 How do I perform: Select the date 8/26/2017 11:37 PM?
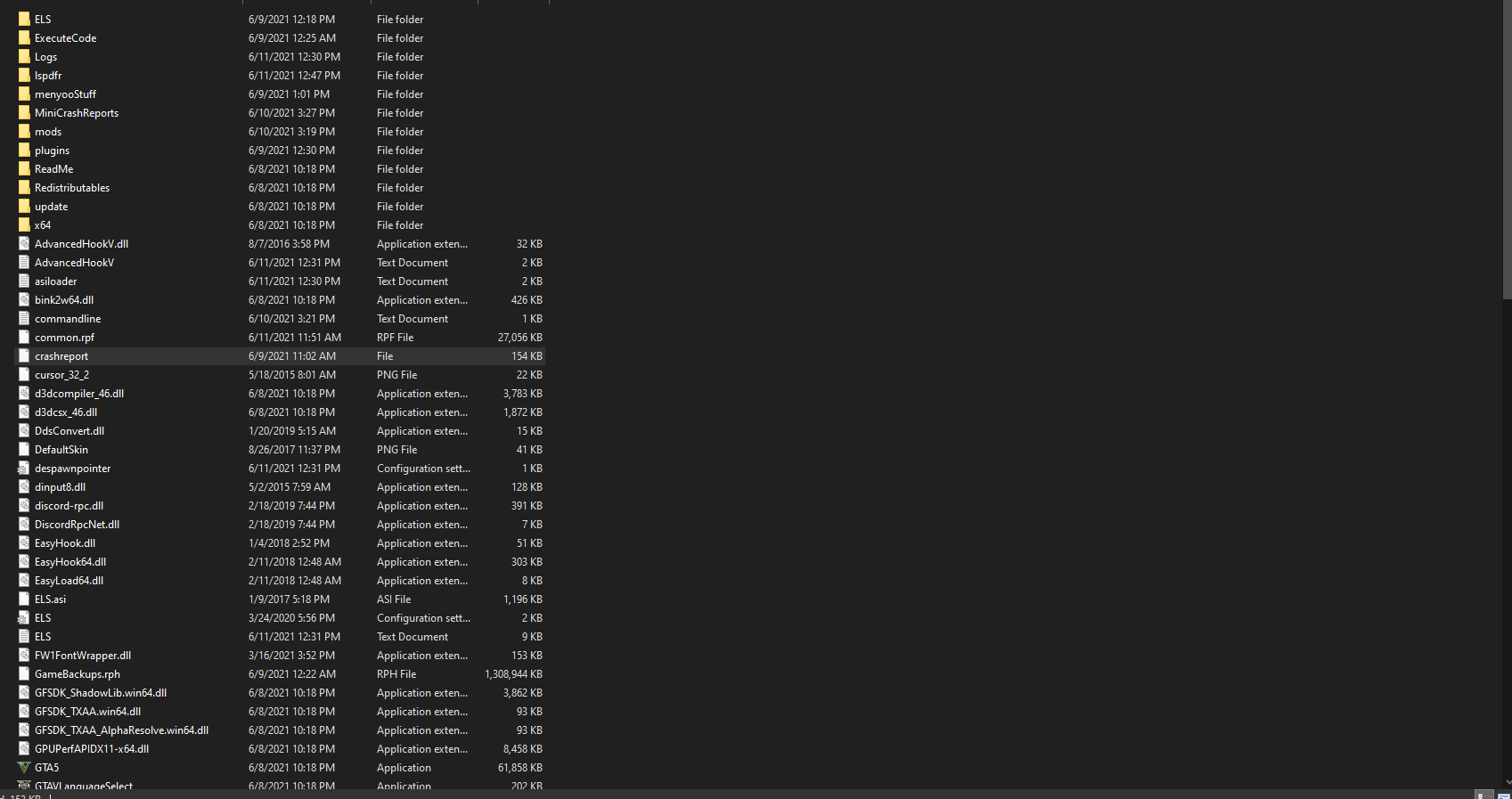[x=295, y=450]
